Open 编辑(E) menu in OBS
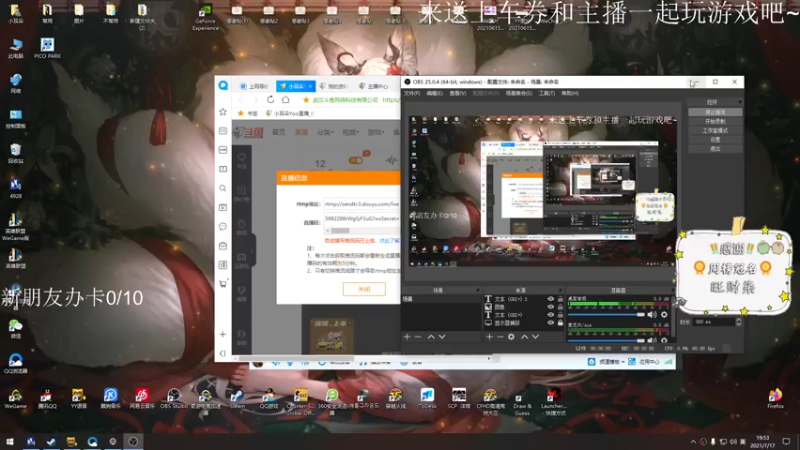This screenshot has height=450, width=800. pyautogui.click(x=435, y=93)
